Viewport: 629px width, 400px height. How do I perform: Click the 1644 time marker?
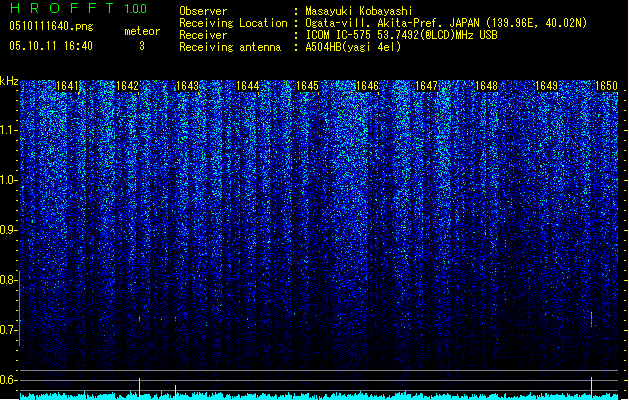tap(248, 86)
